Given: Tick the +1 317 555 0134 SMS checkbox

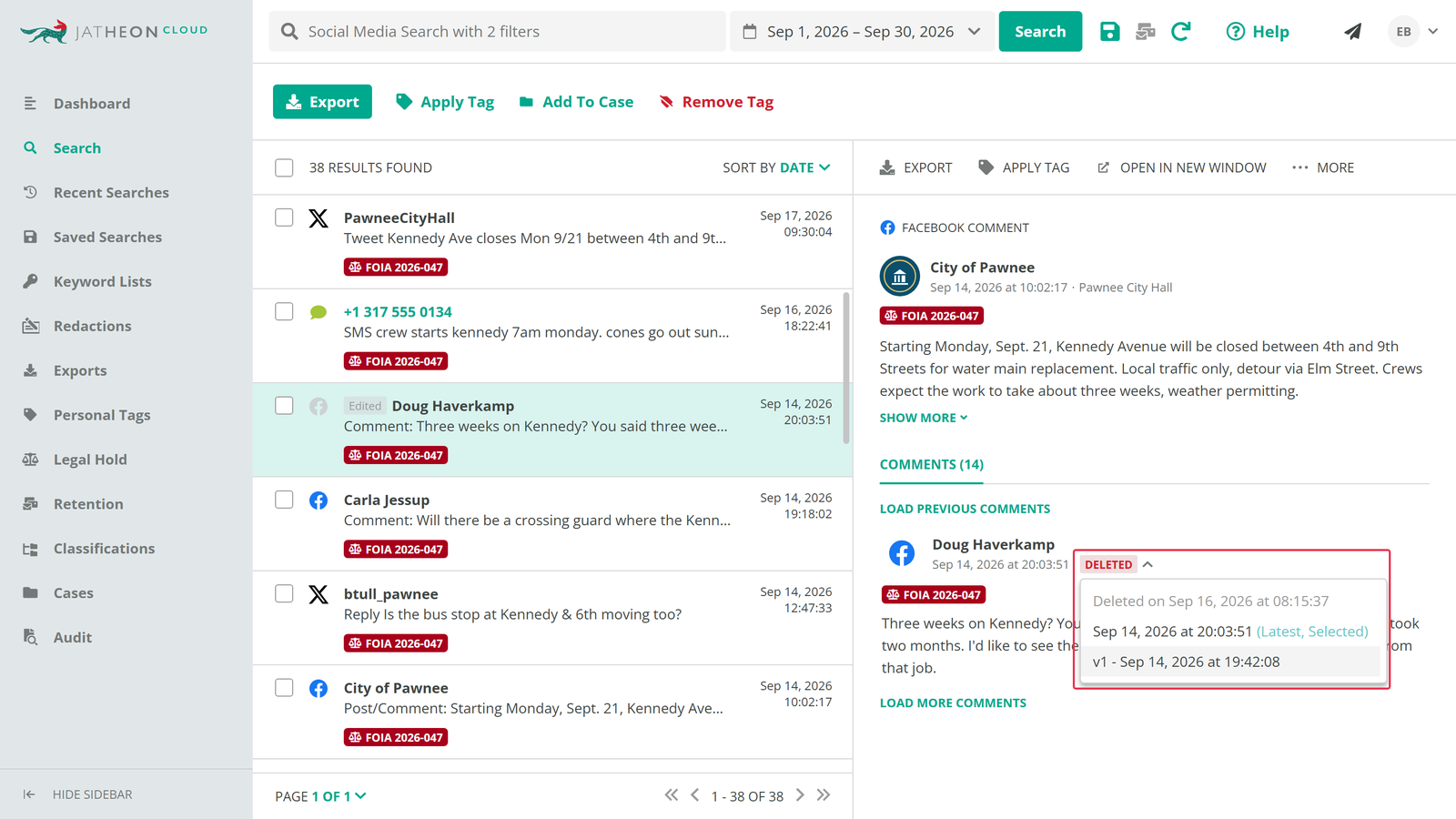Looking at the screenshot, I should click(284, 311).
